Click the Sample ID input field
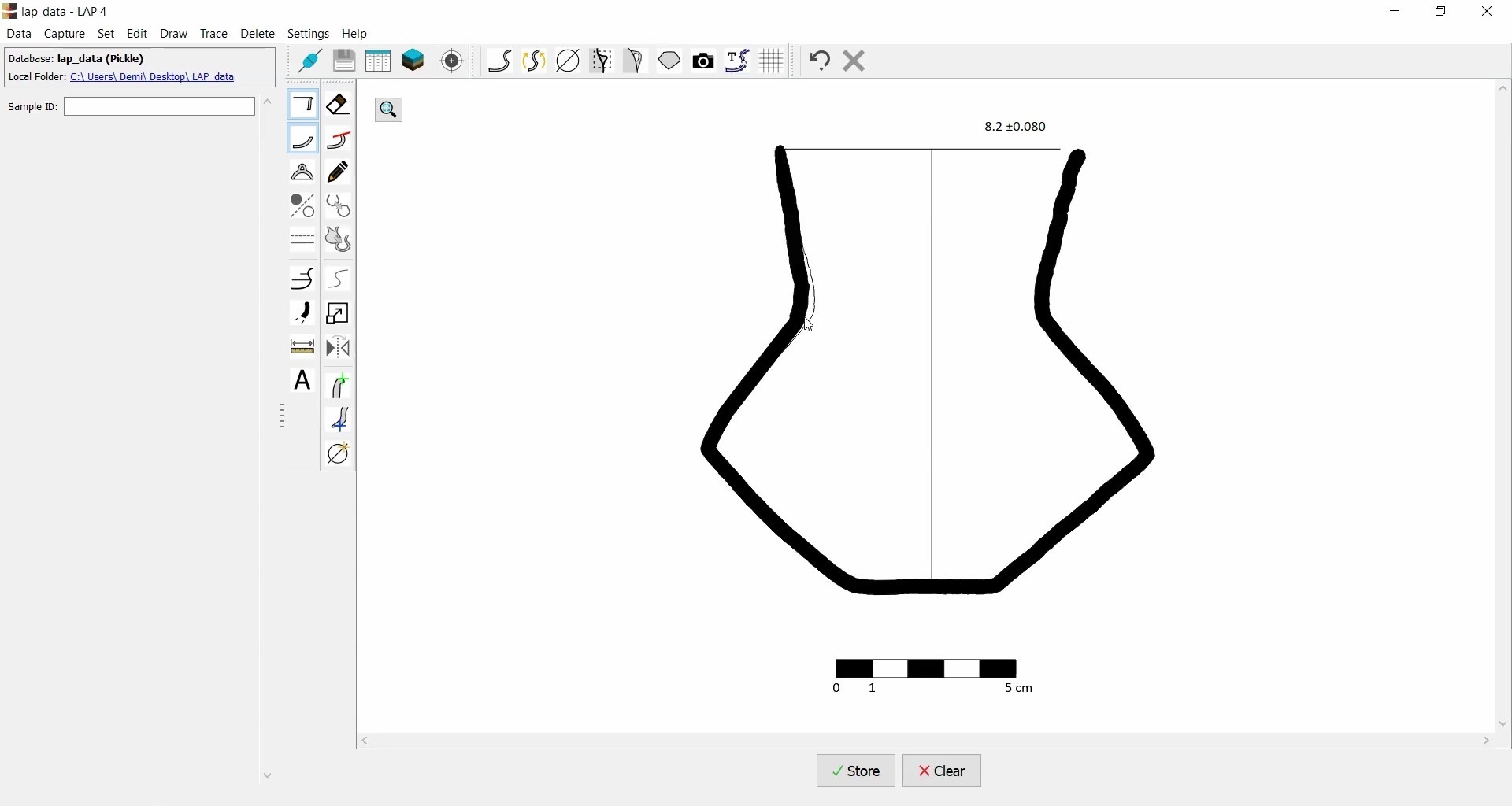This screenshot has height=806, width=1512. [160, 107]
